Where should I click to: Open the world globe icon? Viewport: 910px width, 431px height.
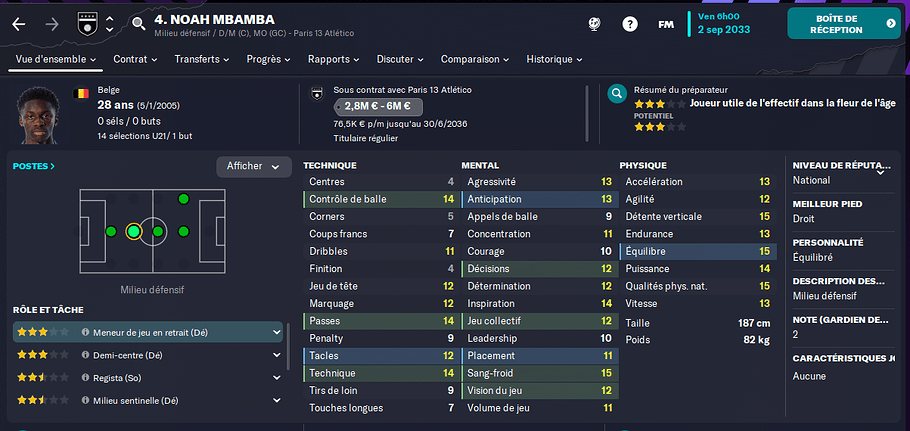[x=594, y=24]
